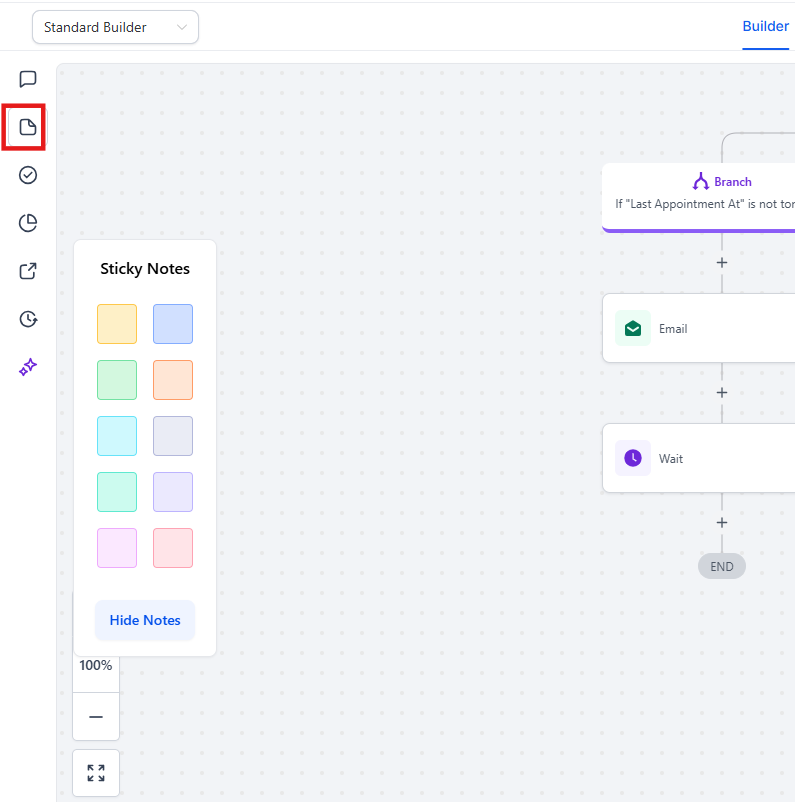
Task: Select the Wait step node
Action: [x=700, y=458]
